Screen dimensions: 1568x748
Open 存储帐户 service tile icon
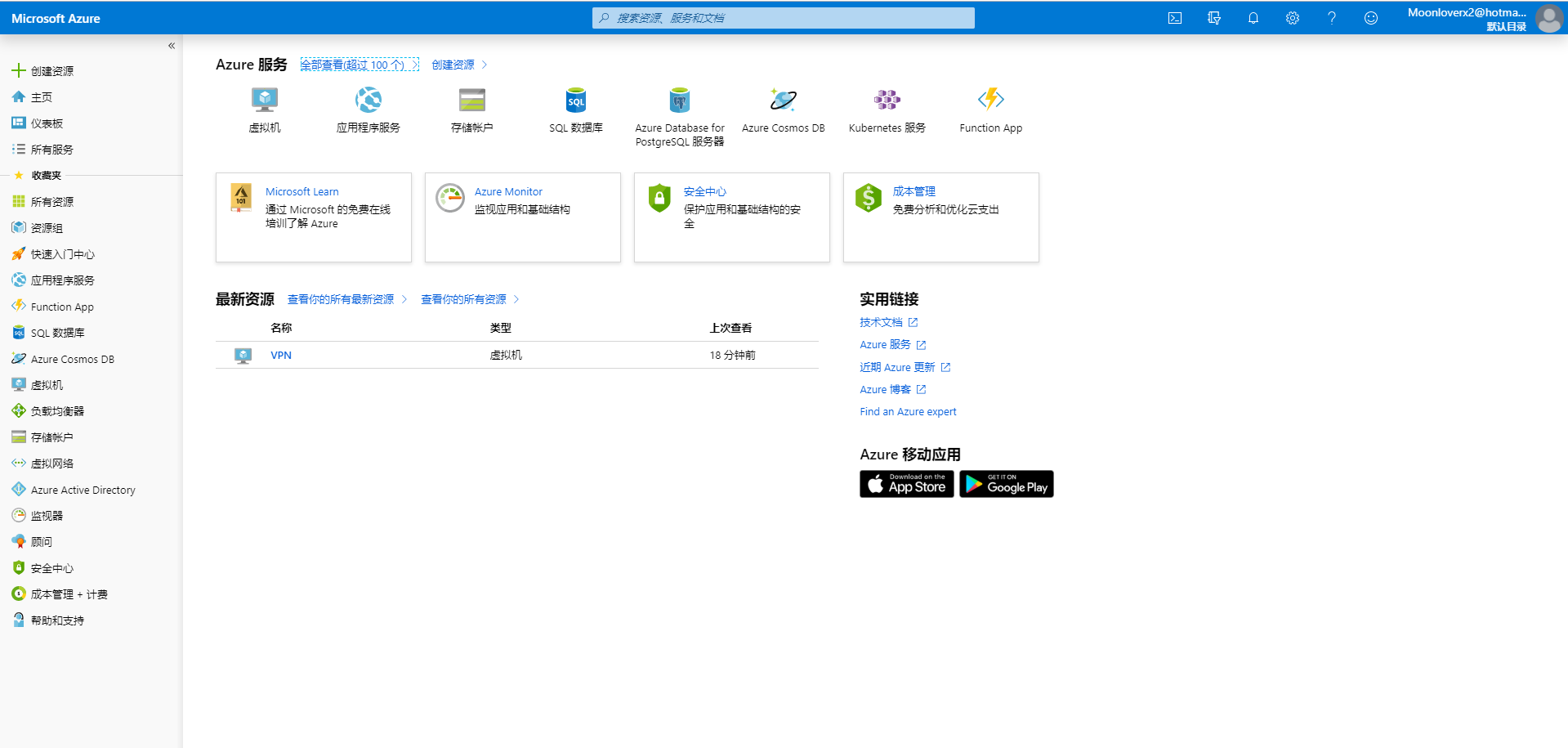(x=472, y=100)
